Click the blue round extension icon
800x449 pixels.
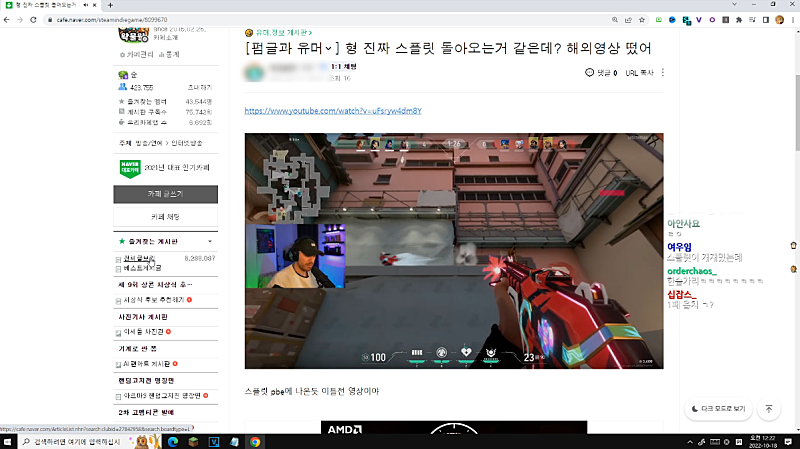click(672, 20)
